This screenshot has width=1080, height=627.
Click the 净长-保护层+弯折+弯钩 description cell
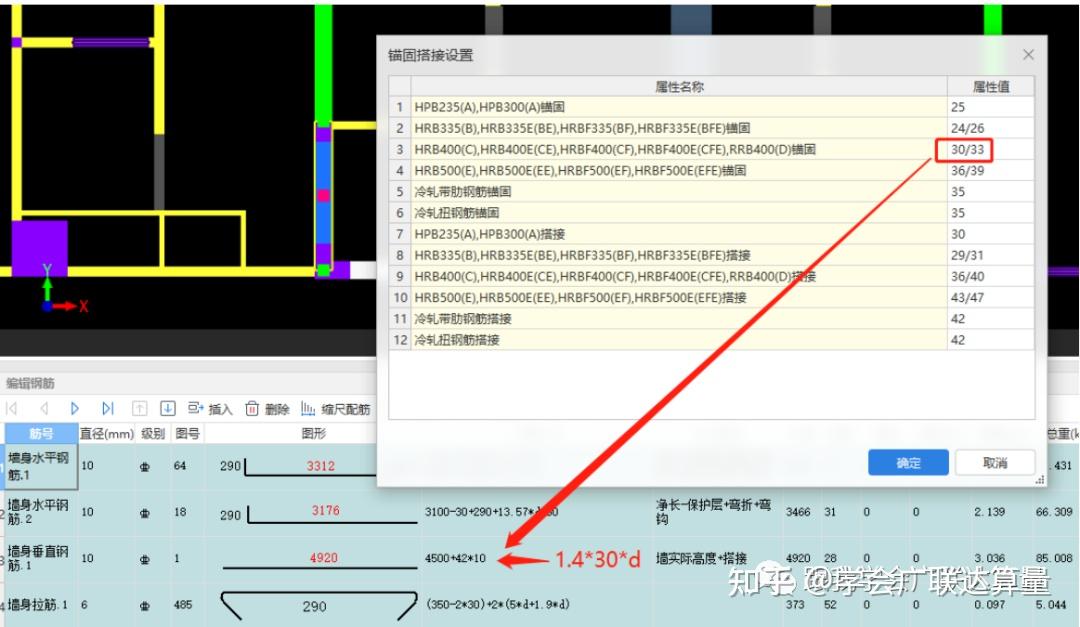click(x=714, y=512)
